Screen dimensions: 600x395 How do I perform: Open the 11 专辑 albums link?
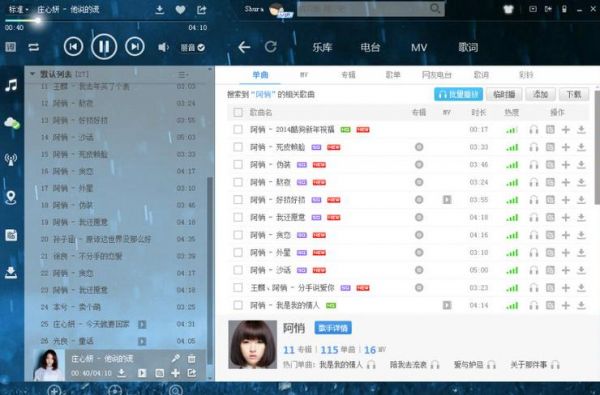[297, 350]
